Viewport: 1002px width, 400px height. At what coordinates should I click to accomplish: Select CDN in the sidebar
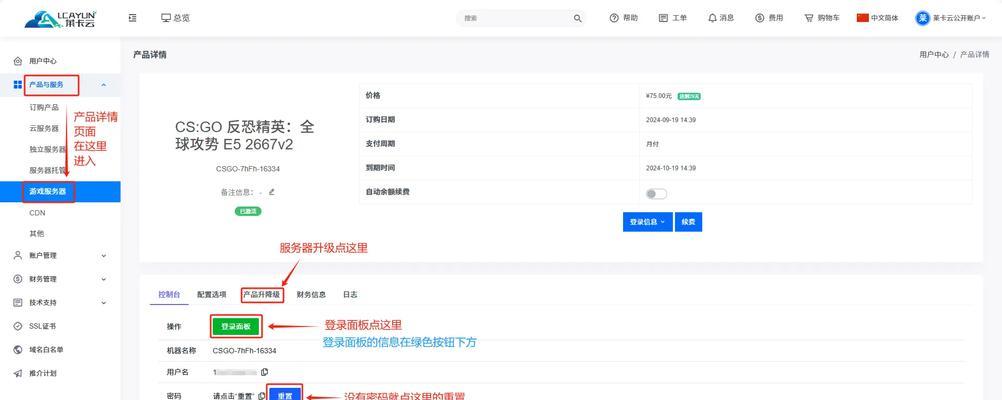pos(37,213)
